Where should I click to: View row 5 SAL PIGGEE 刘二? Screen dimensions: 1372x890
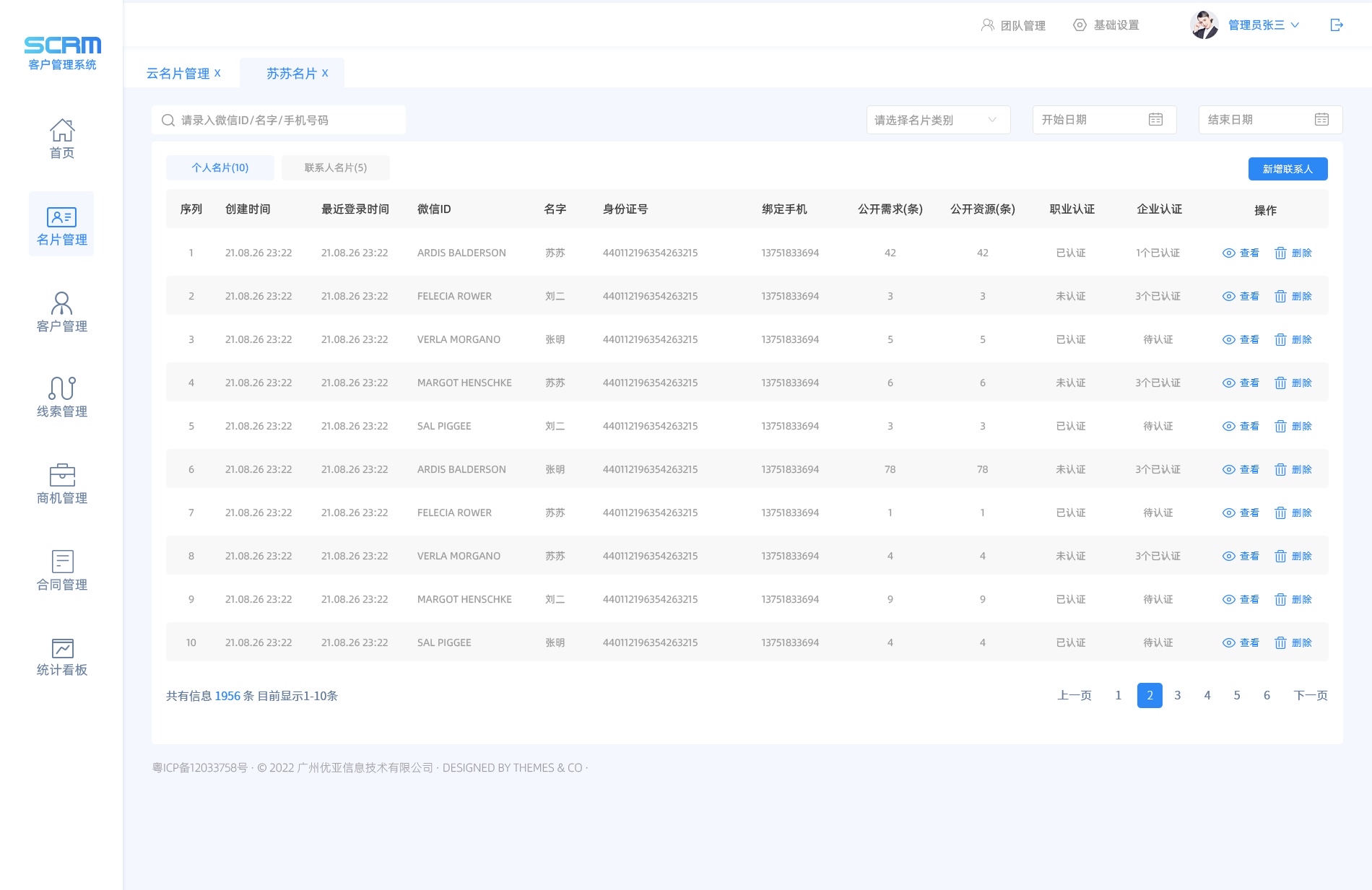[x=1241, y=426]
